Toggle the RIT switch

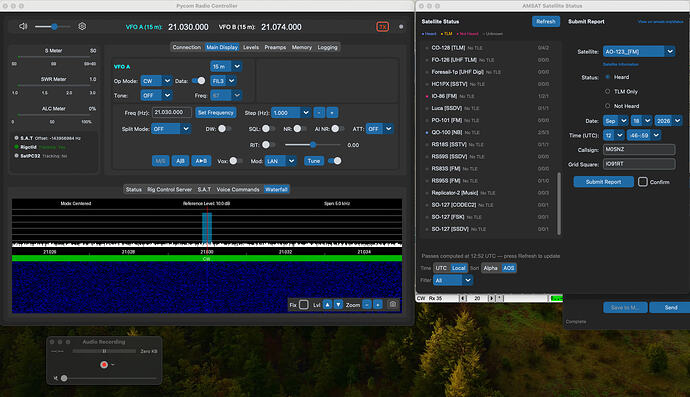[x=268, y=144]
